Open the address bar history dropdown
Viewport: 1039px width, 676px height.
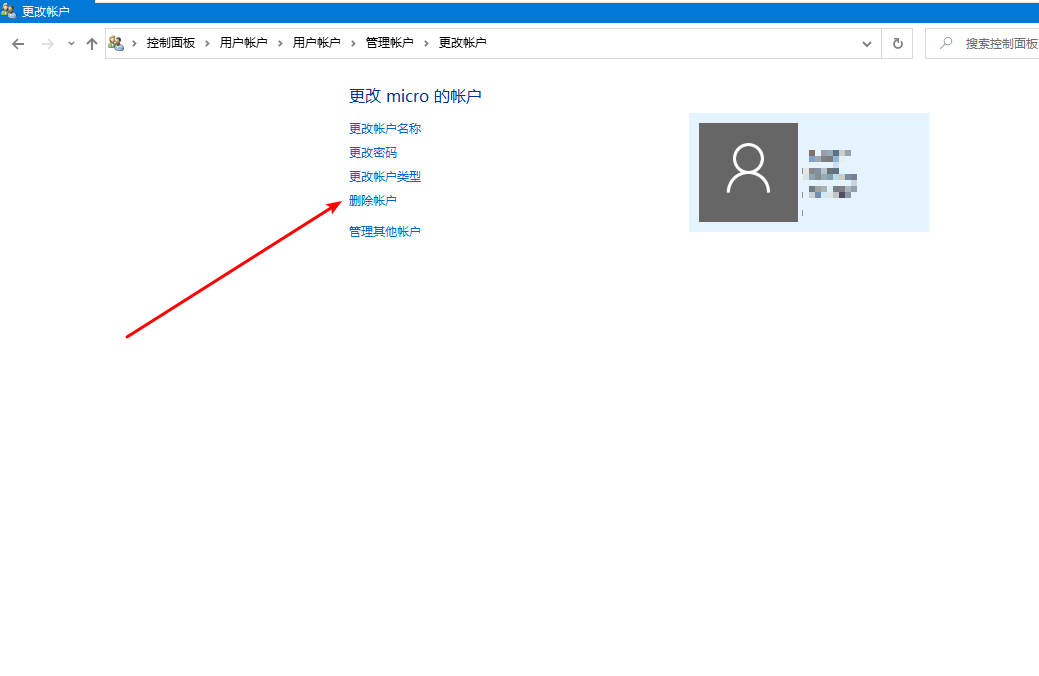tap(866, 43)
